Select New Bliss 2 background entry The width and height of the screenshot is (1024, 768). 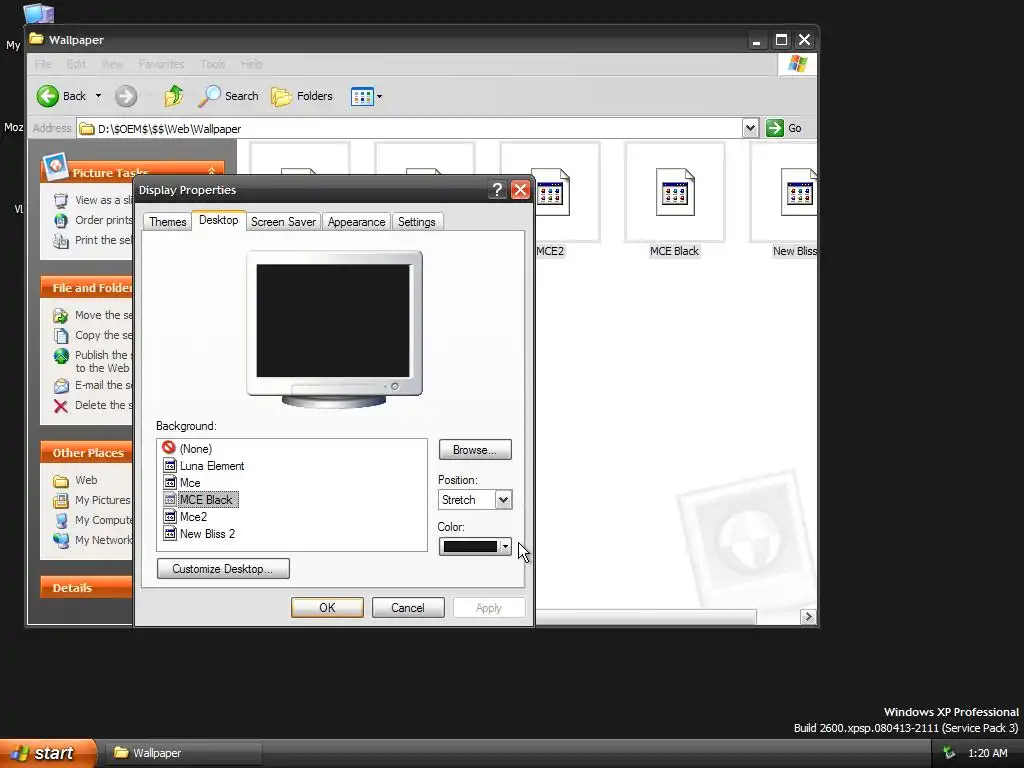pos(207,534)
